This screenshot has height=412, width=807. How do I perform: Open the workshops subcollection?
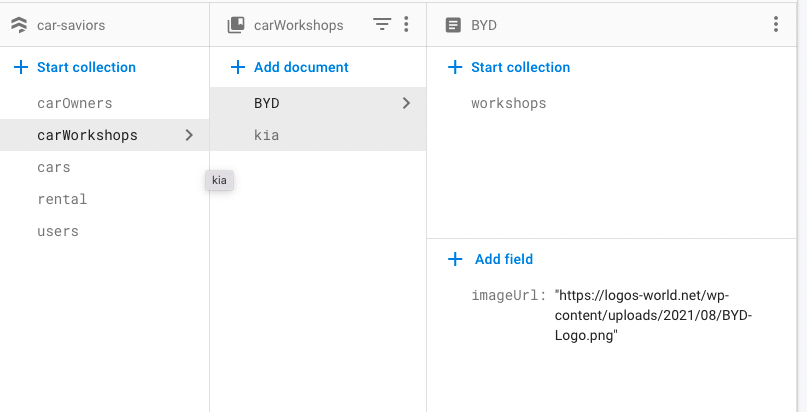point(508,103)
